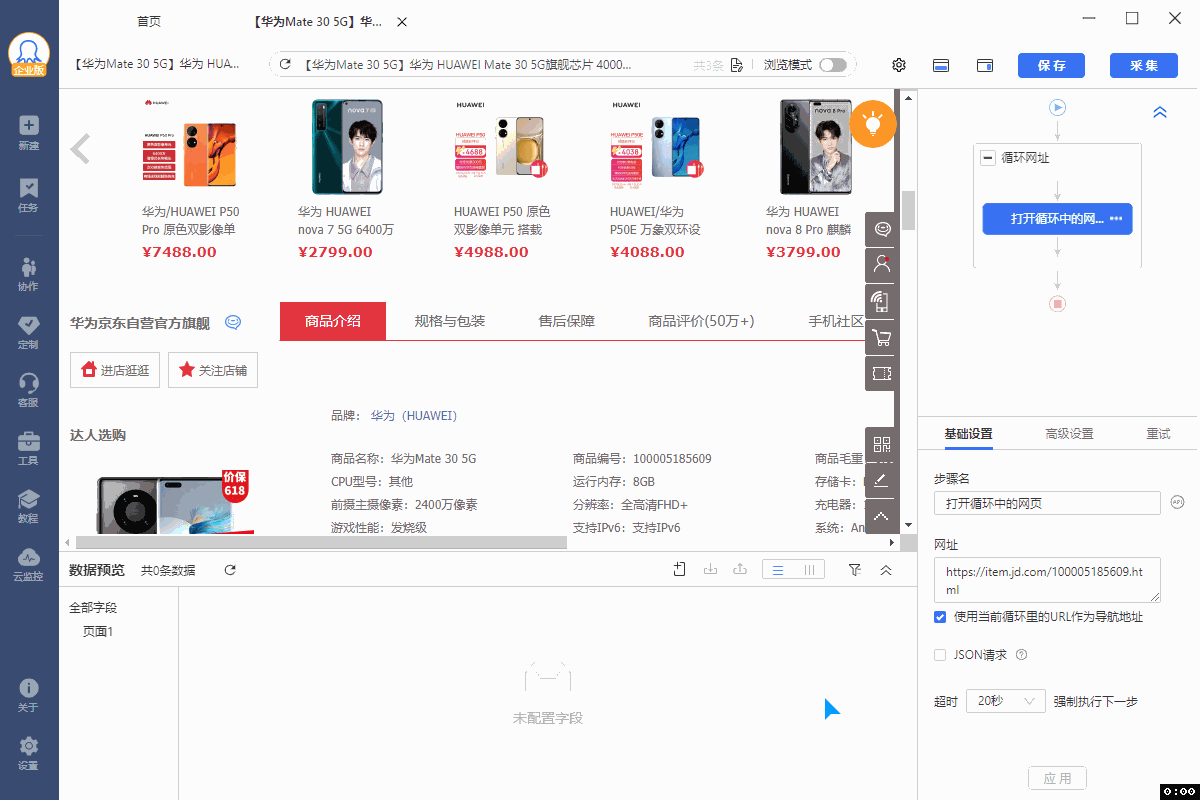This screenshot has width=1200, height=800.
Task: Switch to the 首页 home tab
Action: point(148,22)
